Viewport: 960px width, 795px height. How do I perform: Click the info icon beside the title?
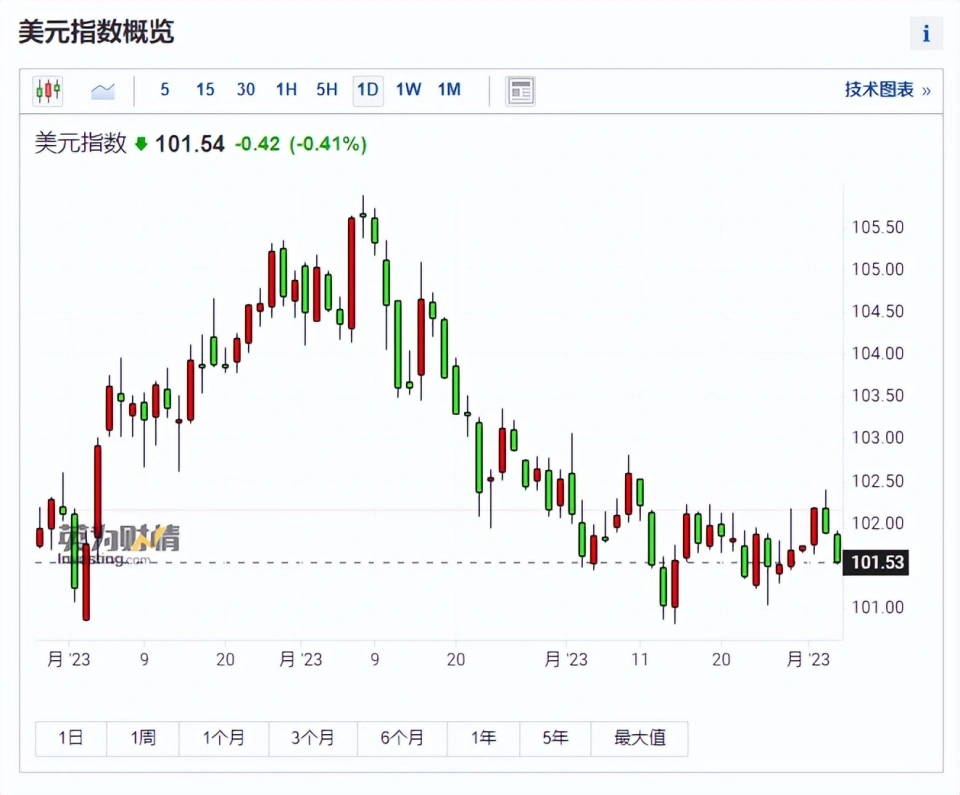click(926, 33)
